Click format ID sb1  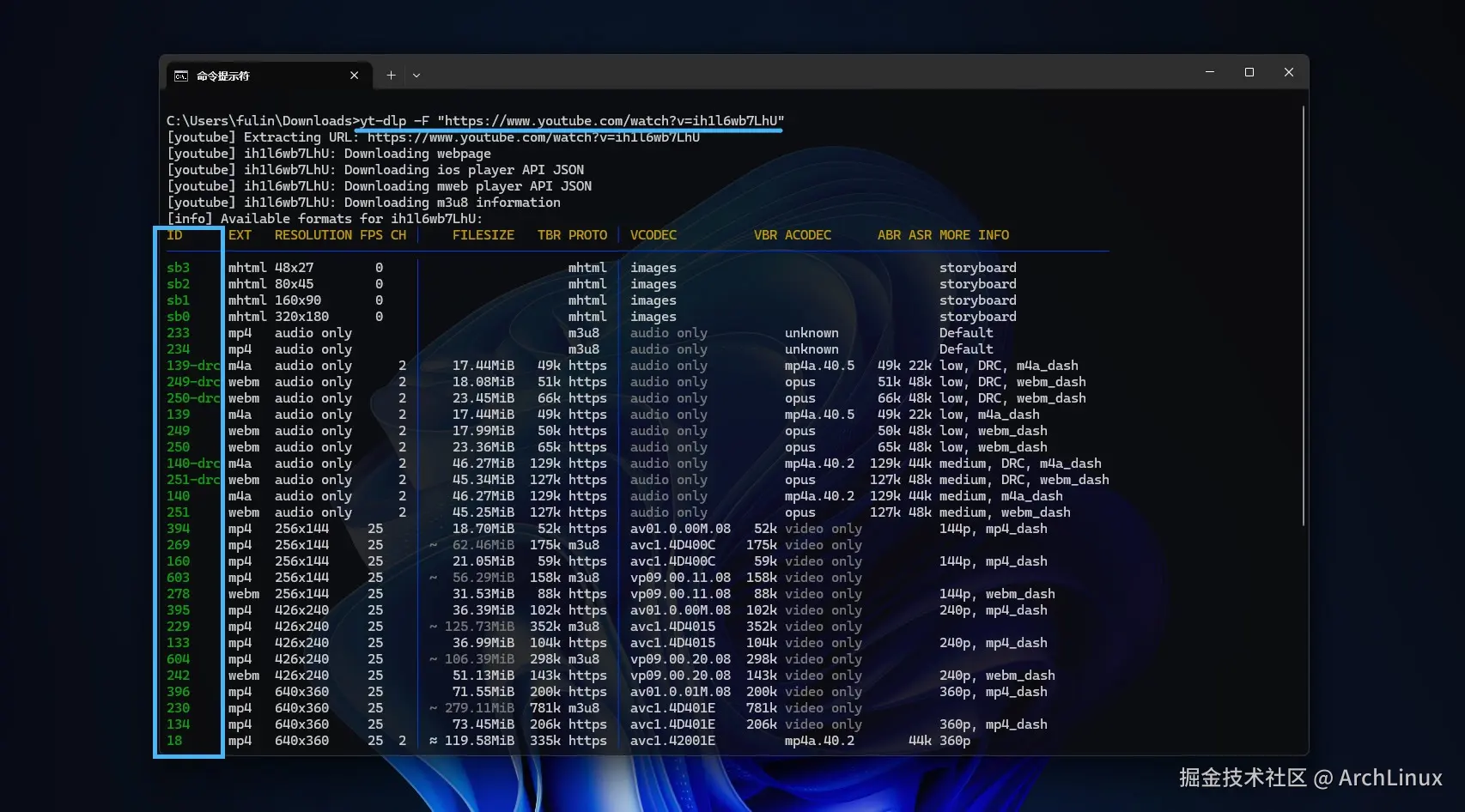[178, 300]
